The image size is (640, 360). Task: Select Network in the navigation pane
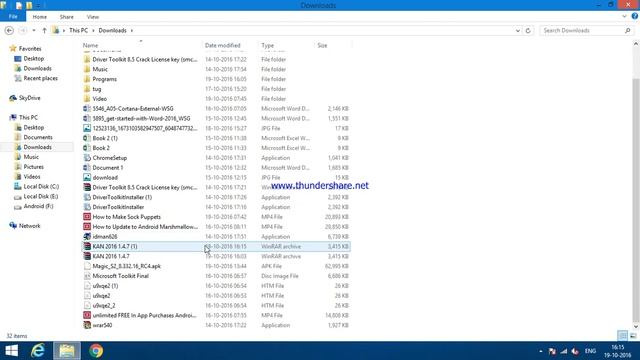tap(29, 226)
